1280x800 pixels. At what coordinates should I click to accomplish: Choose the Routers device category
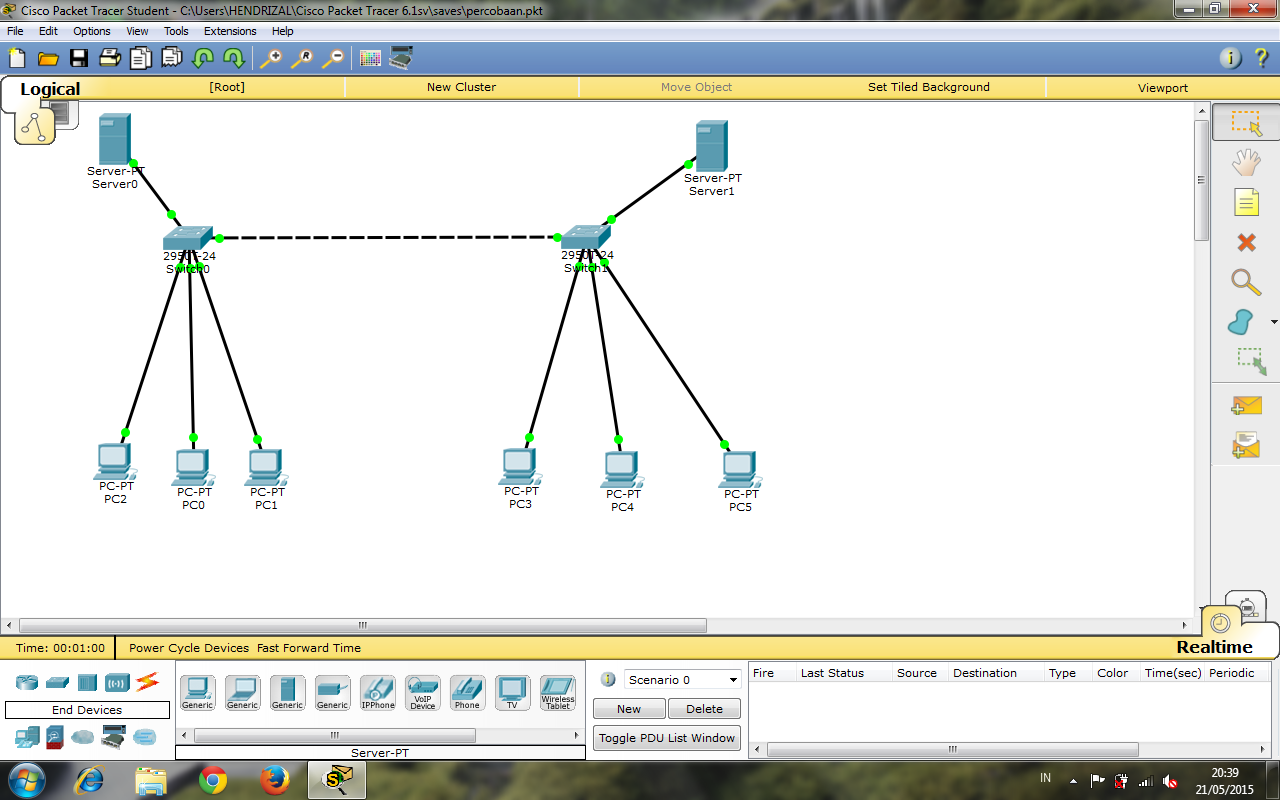[27, 682]
